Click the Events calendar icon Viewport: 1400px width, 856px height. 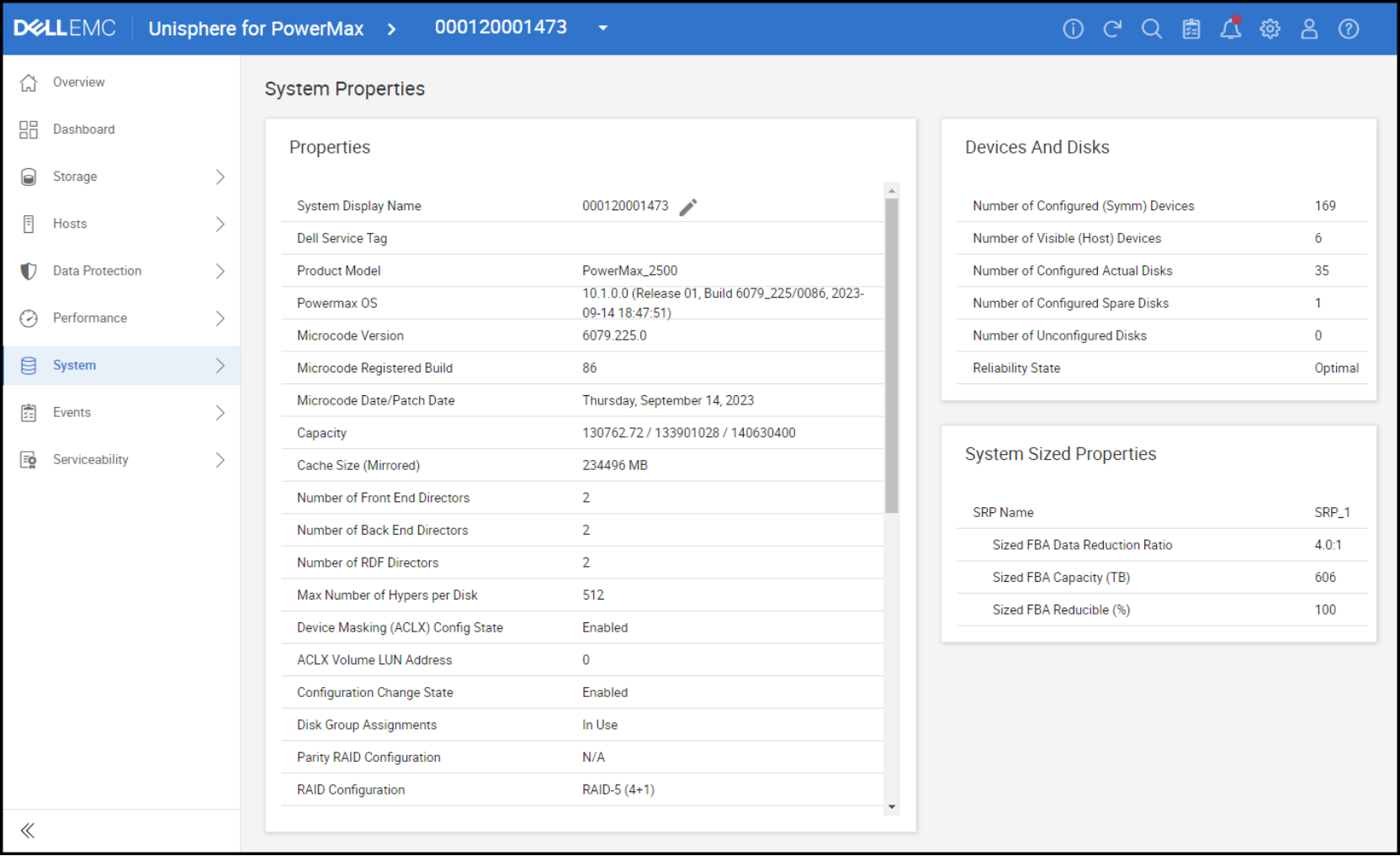click(29, 412)
